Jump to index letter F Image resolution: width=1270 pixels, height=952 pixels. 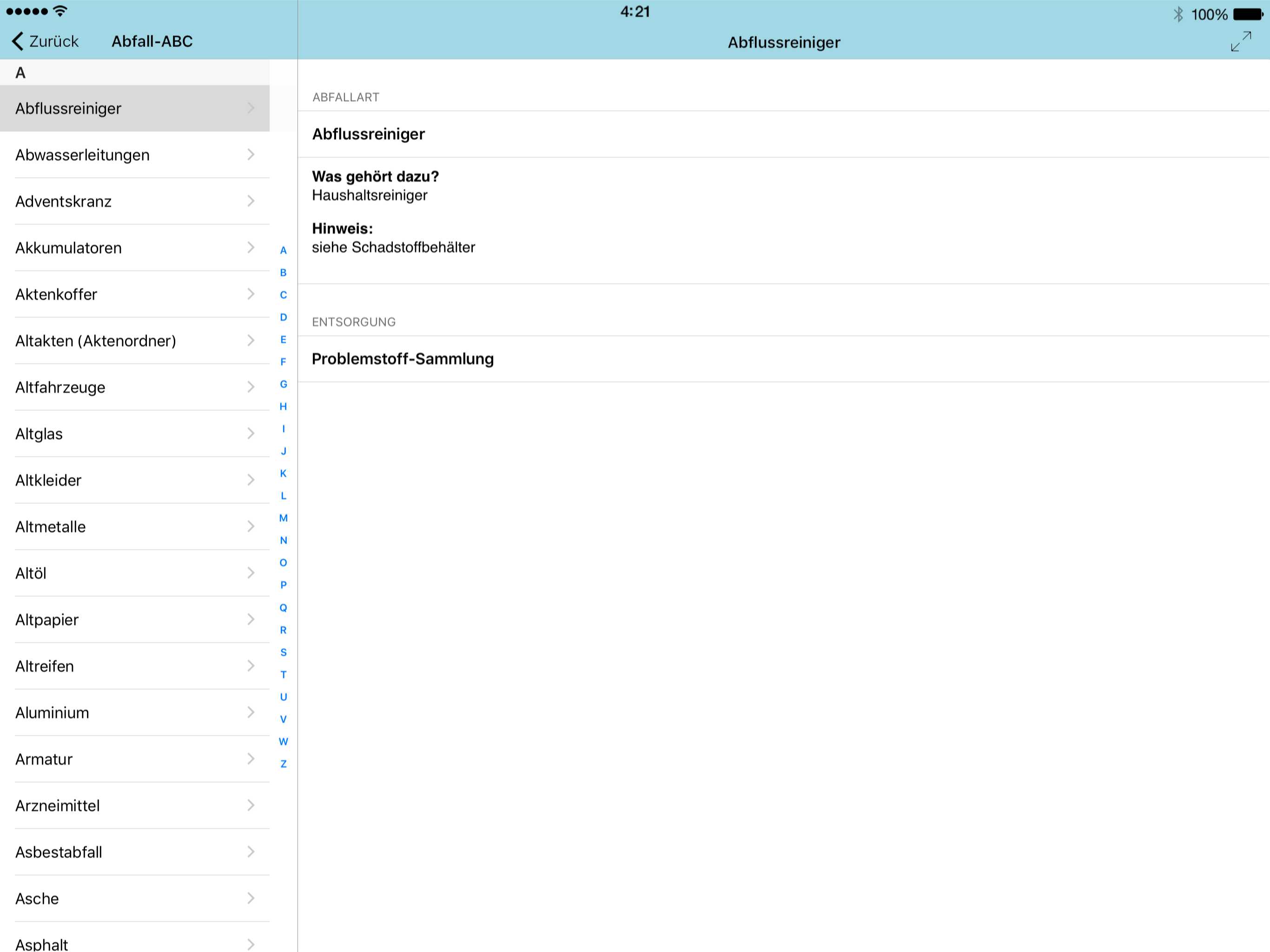283,362
